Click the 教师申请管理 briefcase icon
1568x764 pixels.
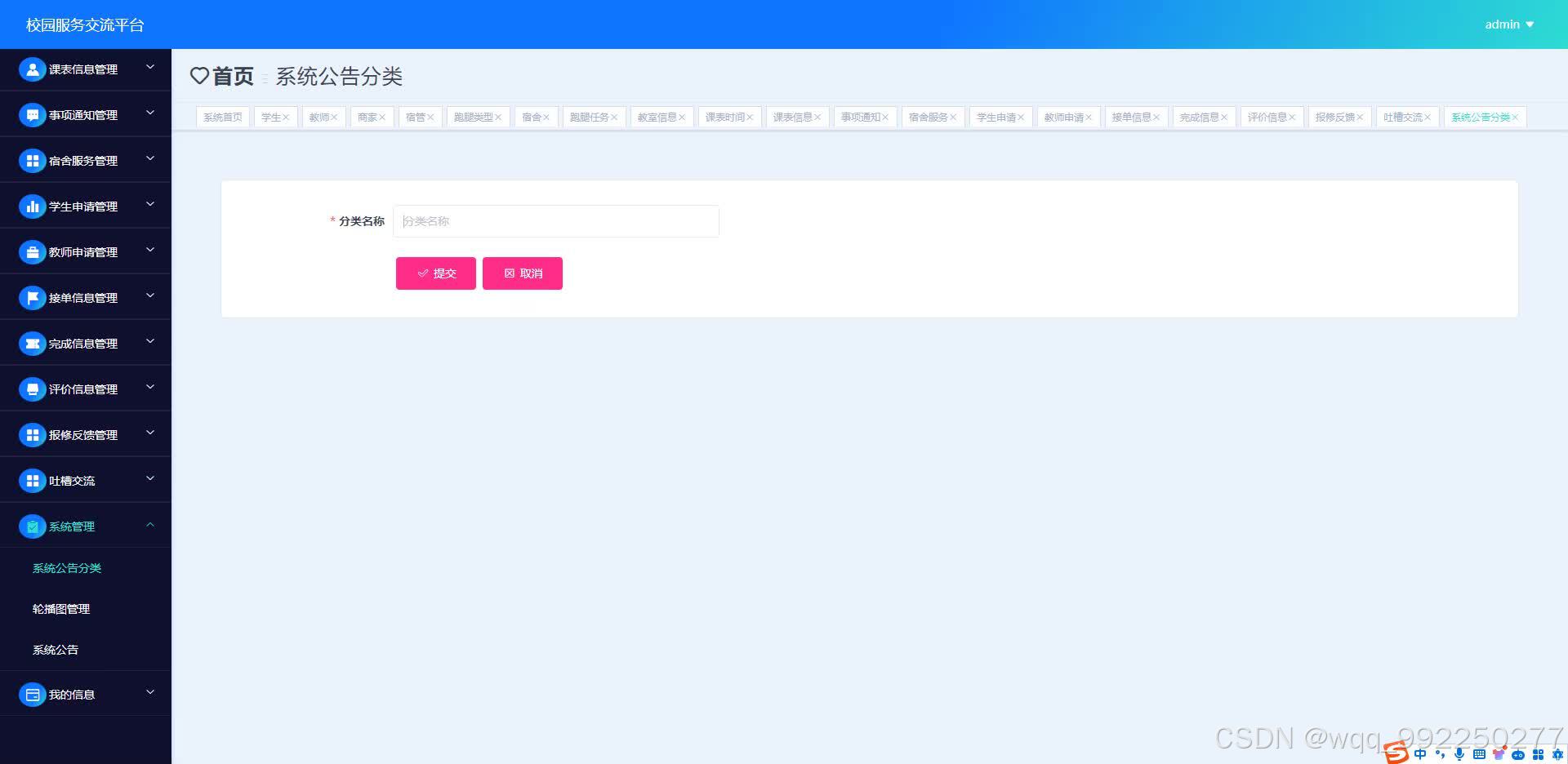click(x=32, y=252)
